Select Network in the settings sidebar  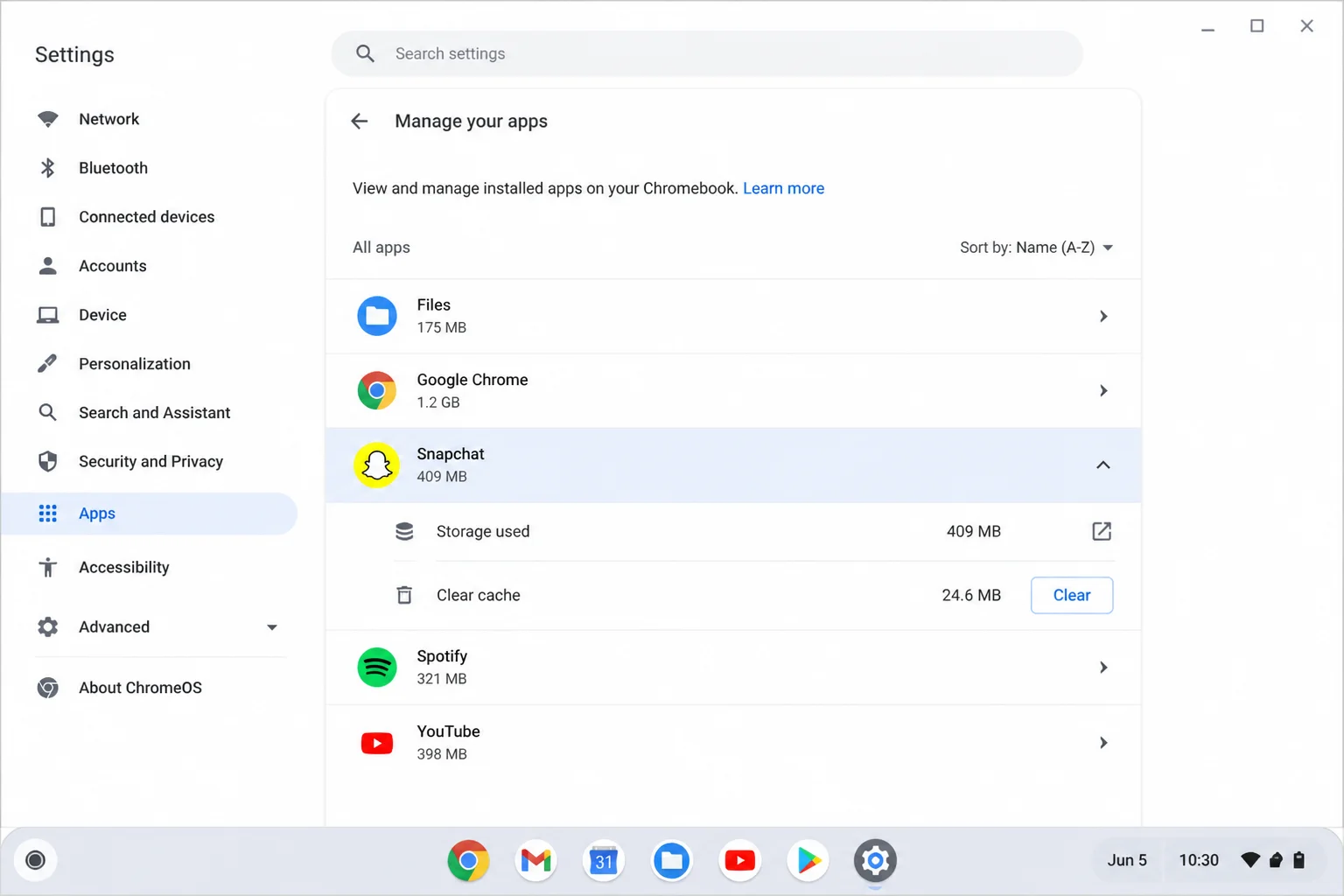coord(150,119)
